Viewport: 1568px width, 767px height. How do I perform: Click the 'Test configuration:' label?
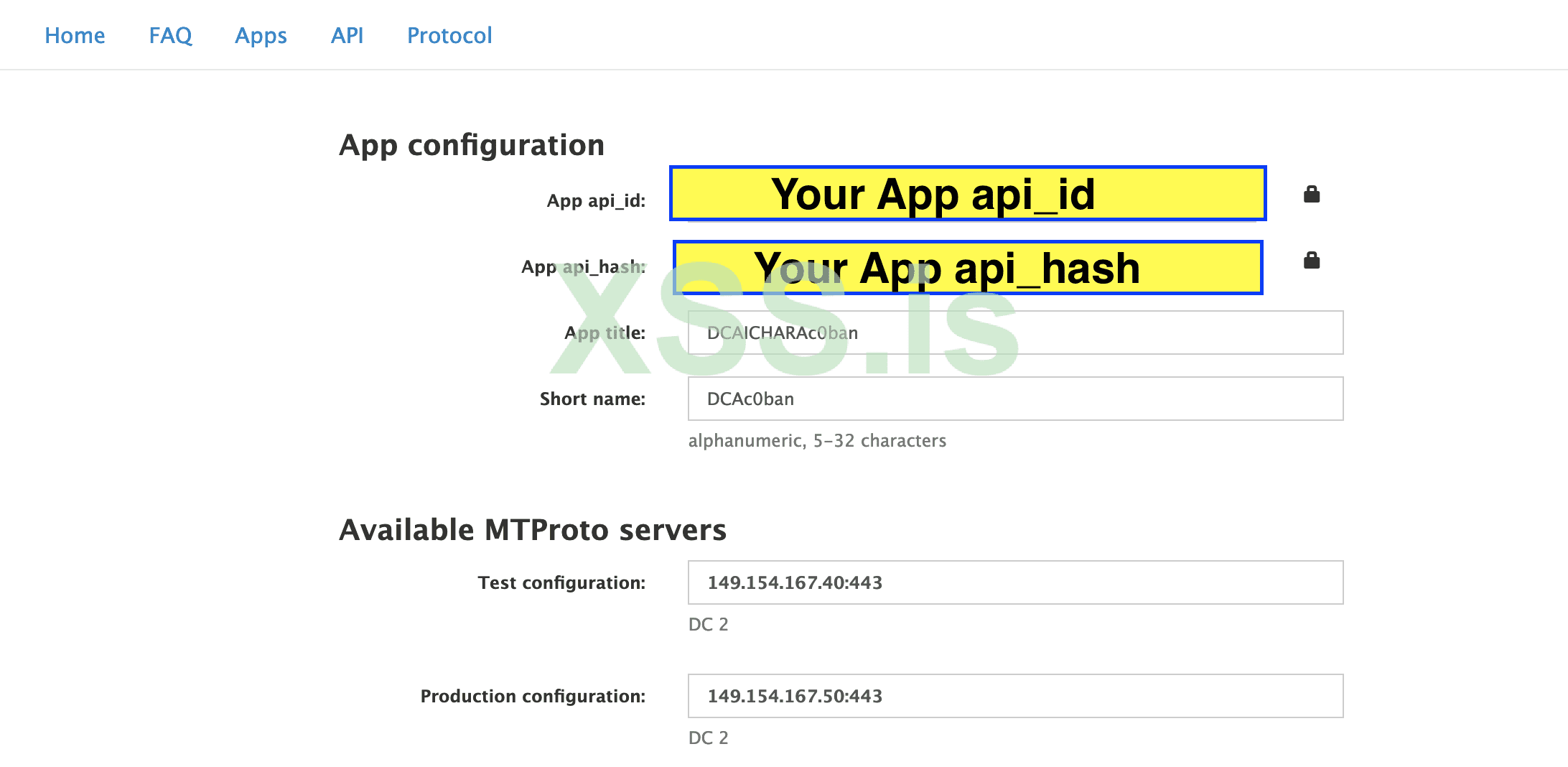point(561,583)
